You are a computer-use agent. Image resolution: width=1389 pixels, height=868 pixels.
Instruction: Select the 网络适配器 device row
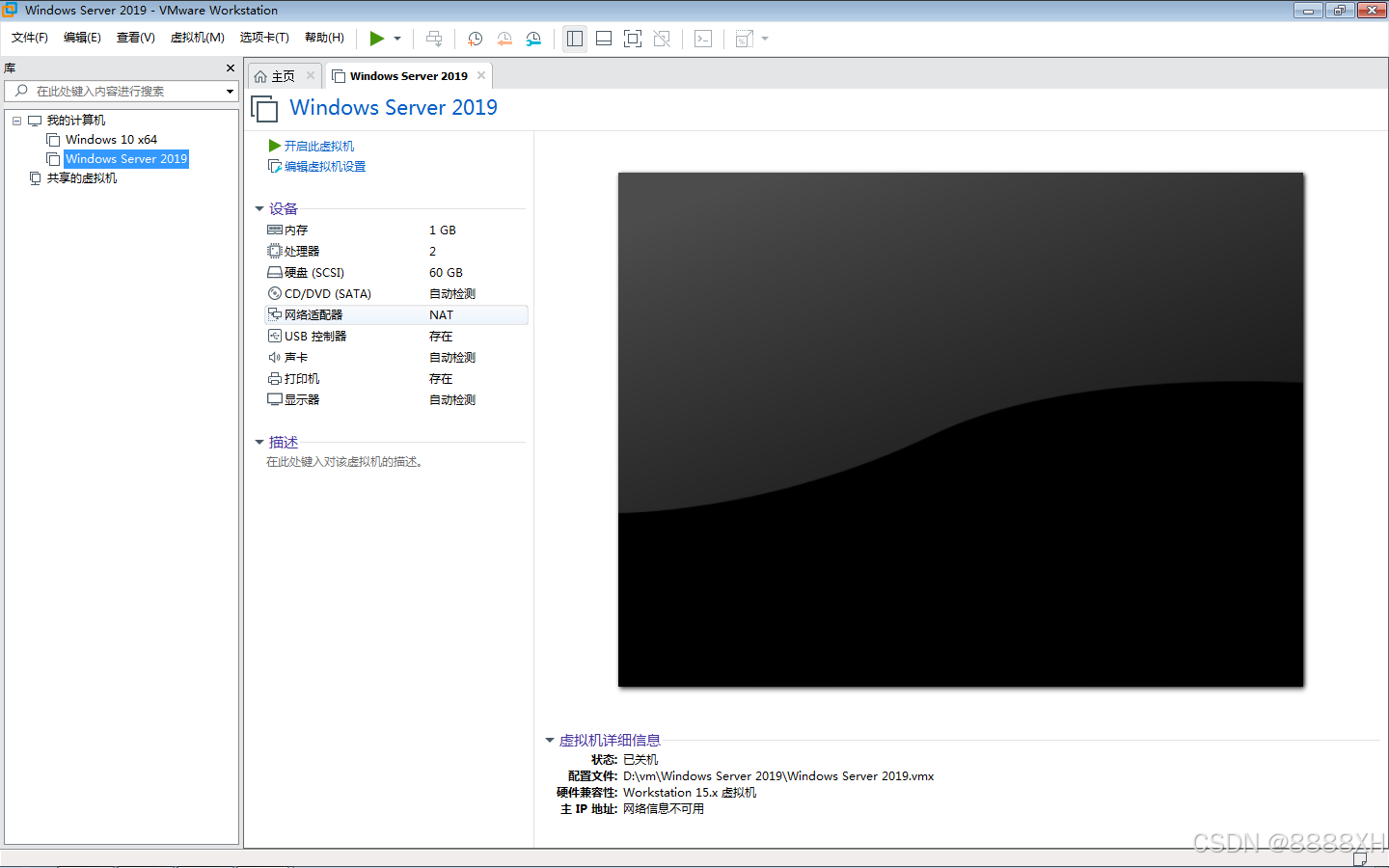pos(396,315)
